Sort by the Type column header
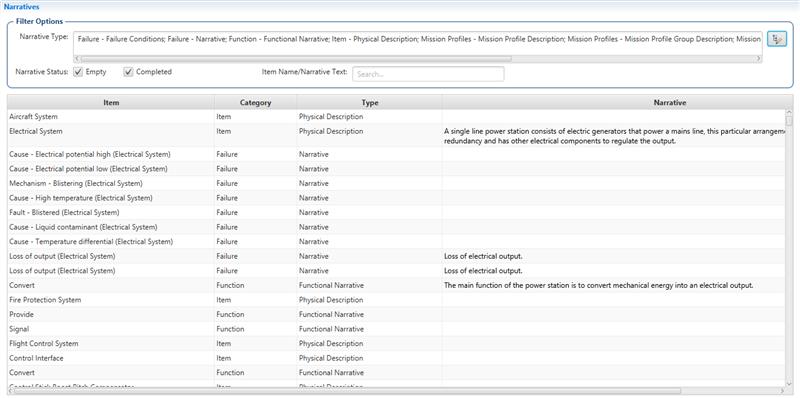Image resolution: width=800 pixels, height=398 pixels. tap(370, 103)
